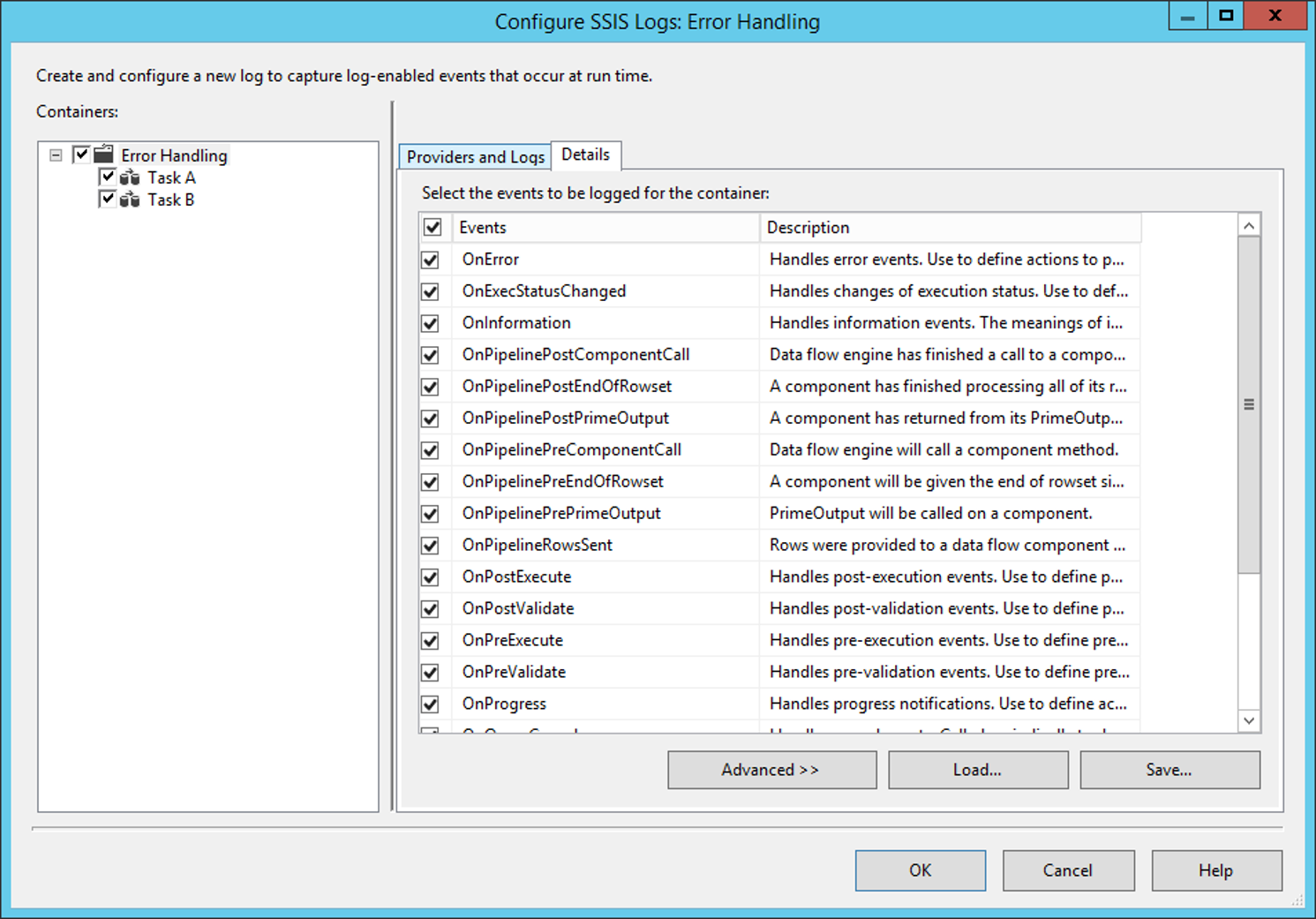Uncheck the OnPipelineRowsSent event
Image resolution: width=1316 pixels, height=919 pixels.
(430, 545)
